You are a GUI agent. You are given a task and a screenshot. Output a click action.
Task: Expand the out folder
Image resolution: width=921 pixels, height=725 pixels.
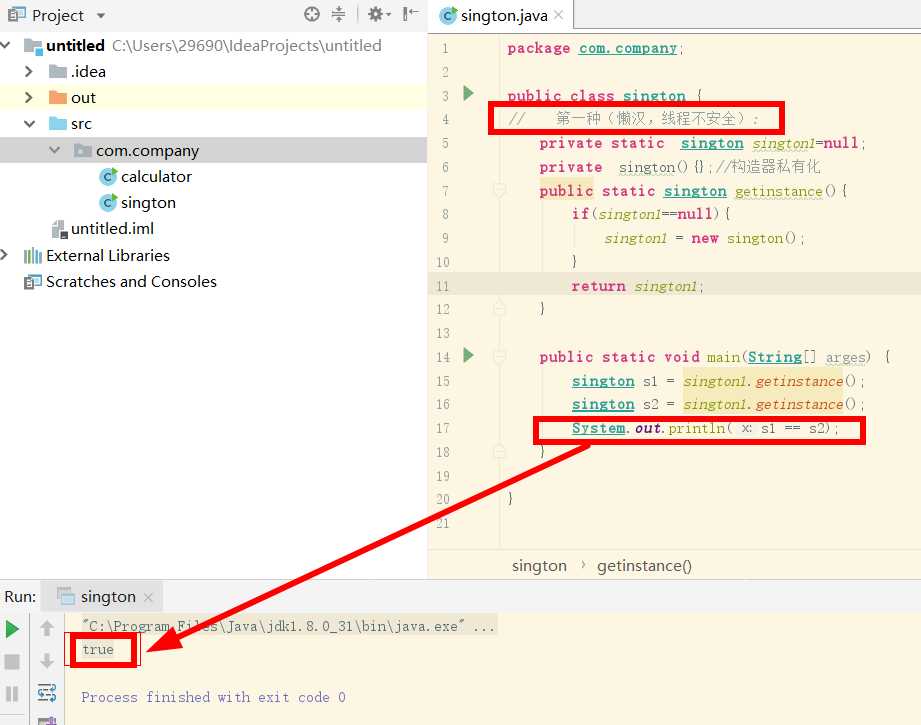click(28, 98)
